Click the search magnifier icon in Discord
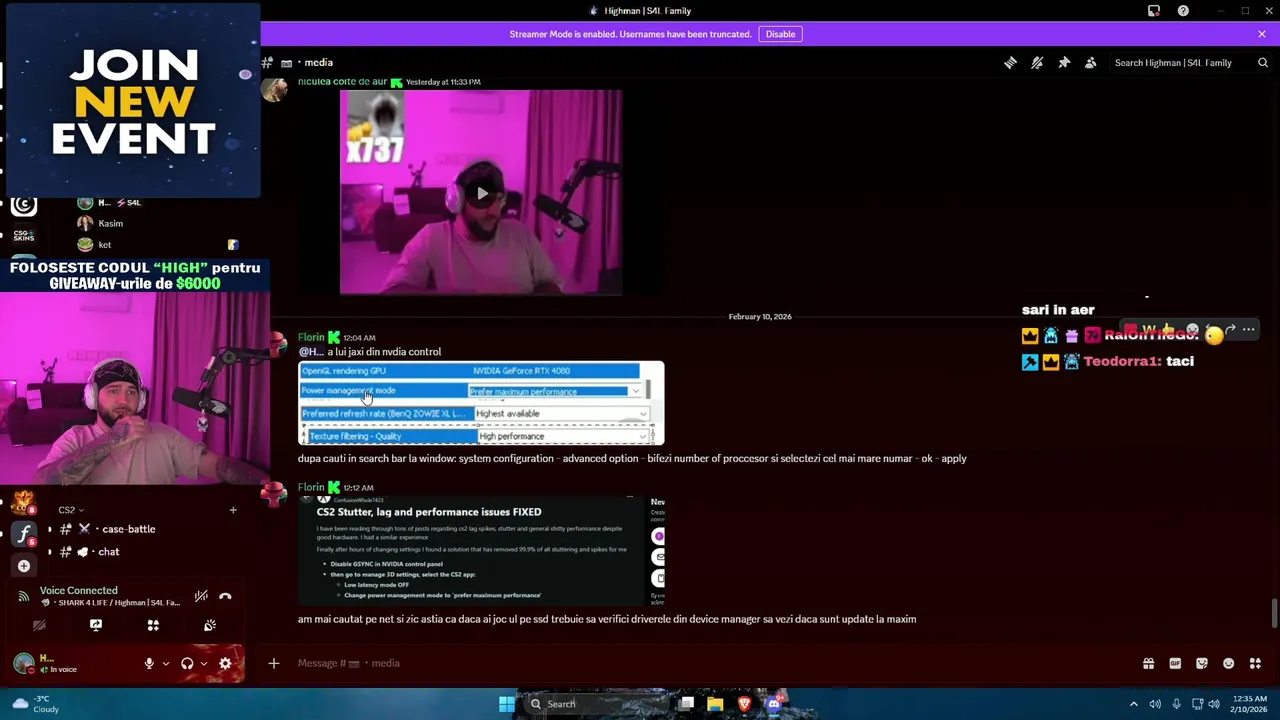The height and width of the screenshot is (720, 1280). tap(1263, 62)
